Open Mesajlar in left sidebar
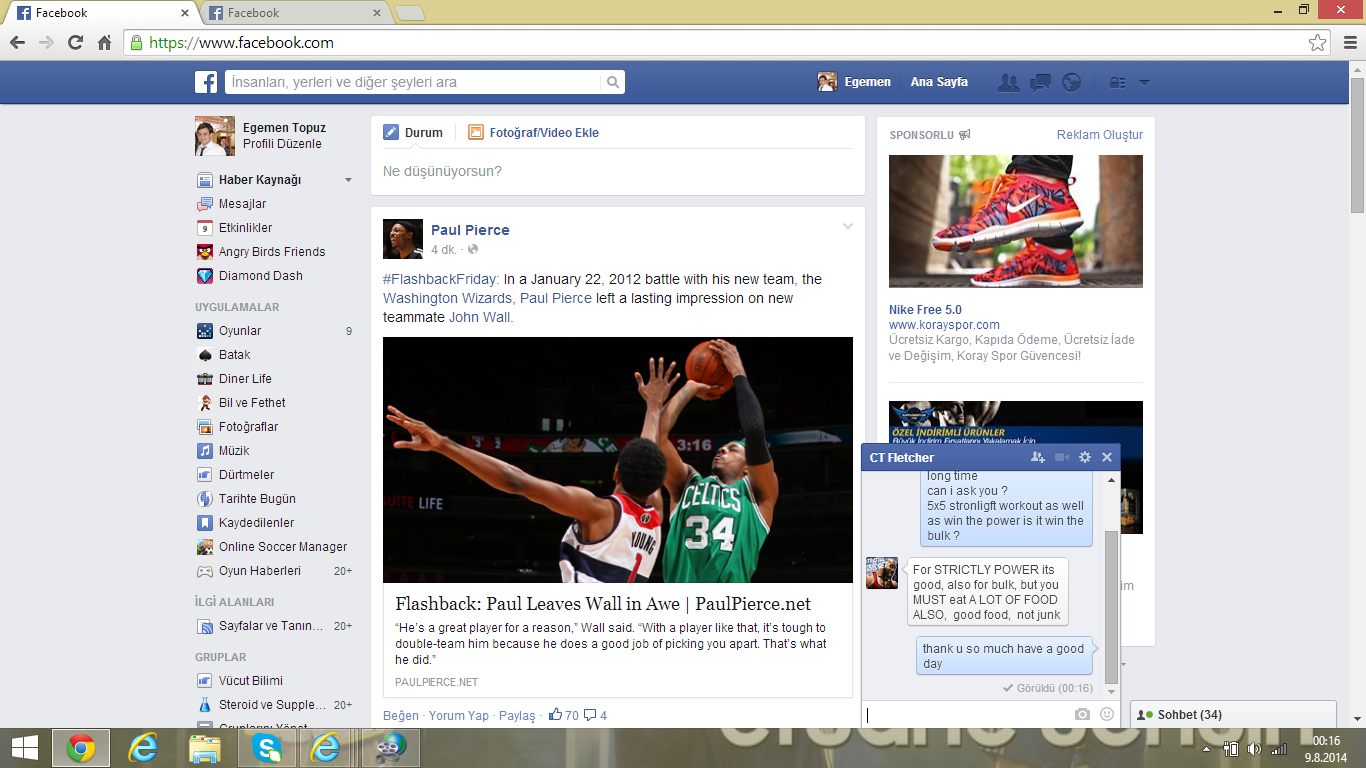Image resolution: width=1366 pixels, height=768 pixels. click(242, 204)
